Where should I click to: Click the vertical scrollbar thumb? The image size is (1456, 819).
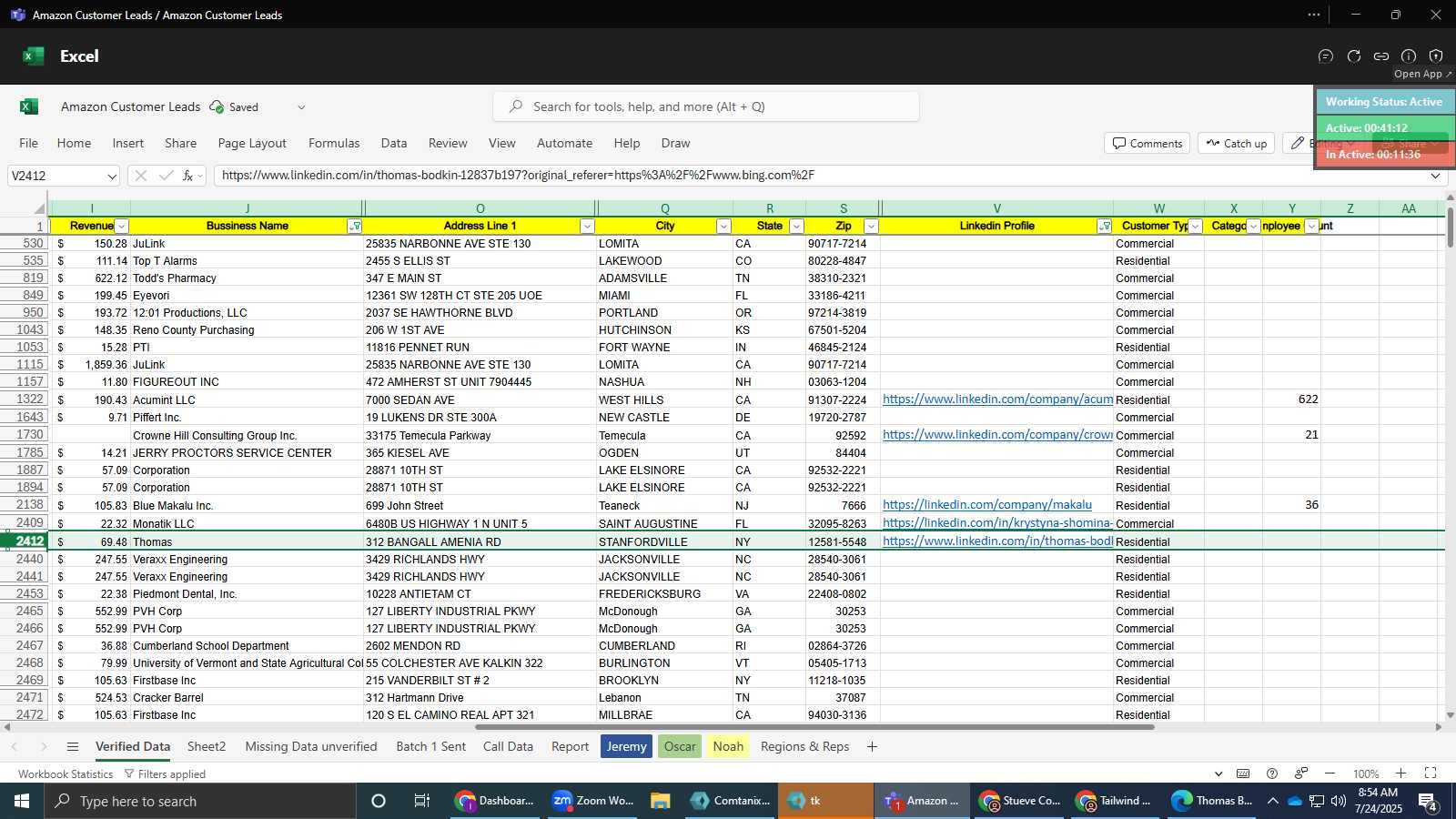tap(1451, 227)
